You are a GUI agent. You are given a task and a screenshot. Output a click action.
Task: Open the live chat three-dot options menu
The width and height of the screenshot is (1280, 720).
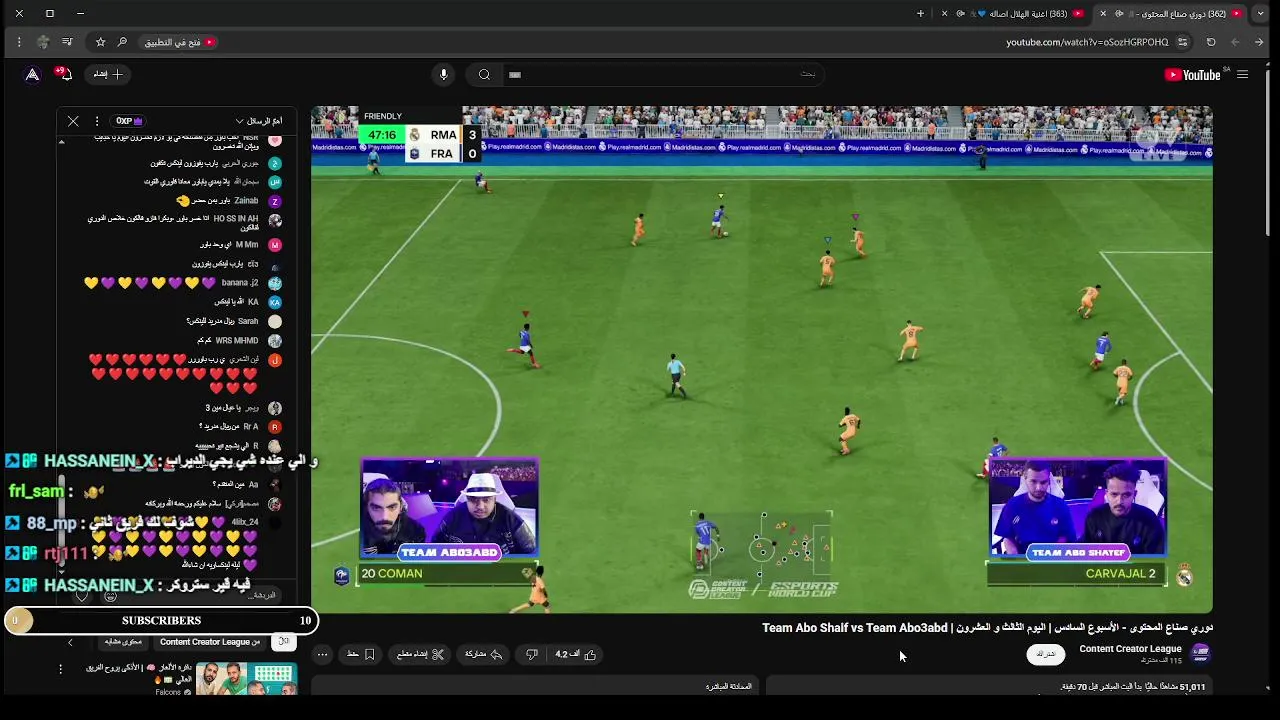(x=97, y=121)
